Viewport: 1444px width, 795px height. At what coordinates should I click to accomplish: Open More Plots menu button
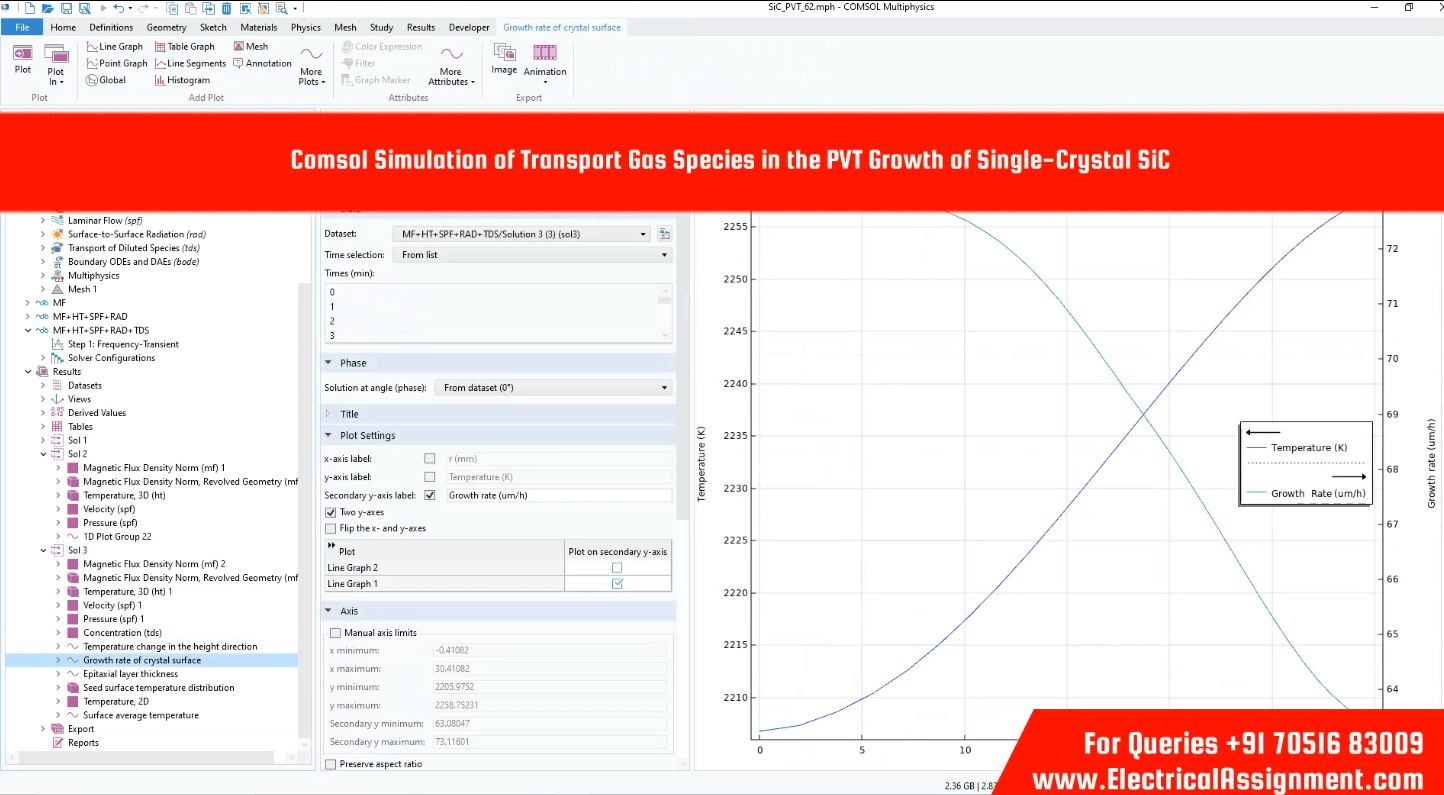311,63
